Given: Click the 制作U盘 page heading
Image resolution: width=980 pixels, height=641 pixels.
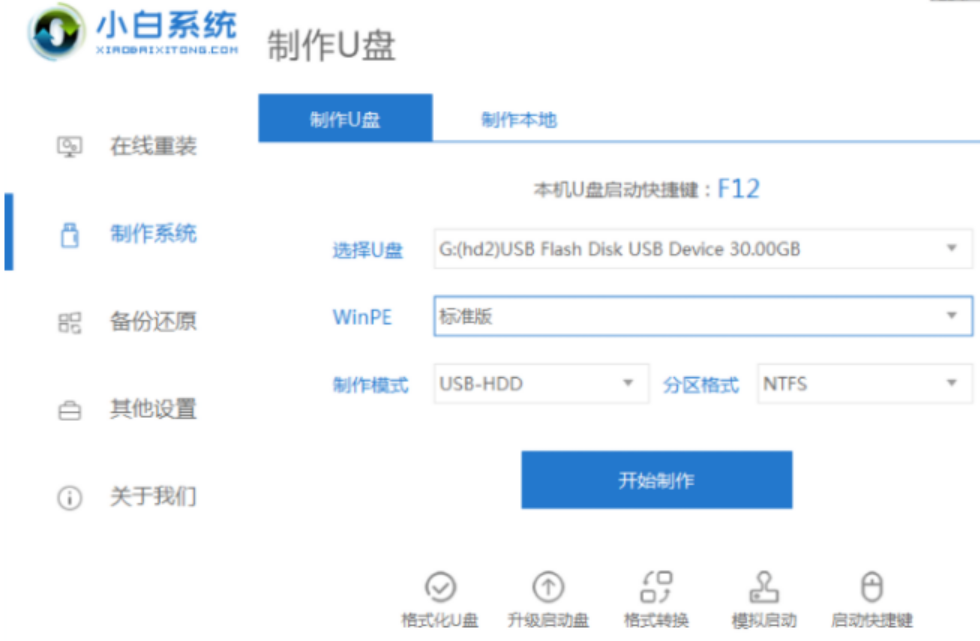Looking at the screenshot, I should [331, 46].
